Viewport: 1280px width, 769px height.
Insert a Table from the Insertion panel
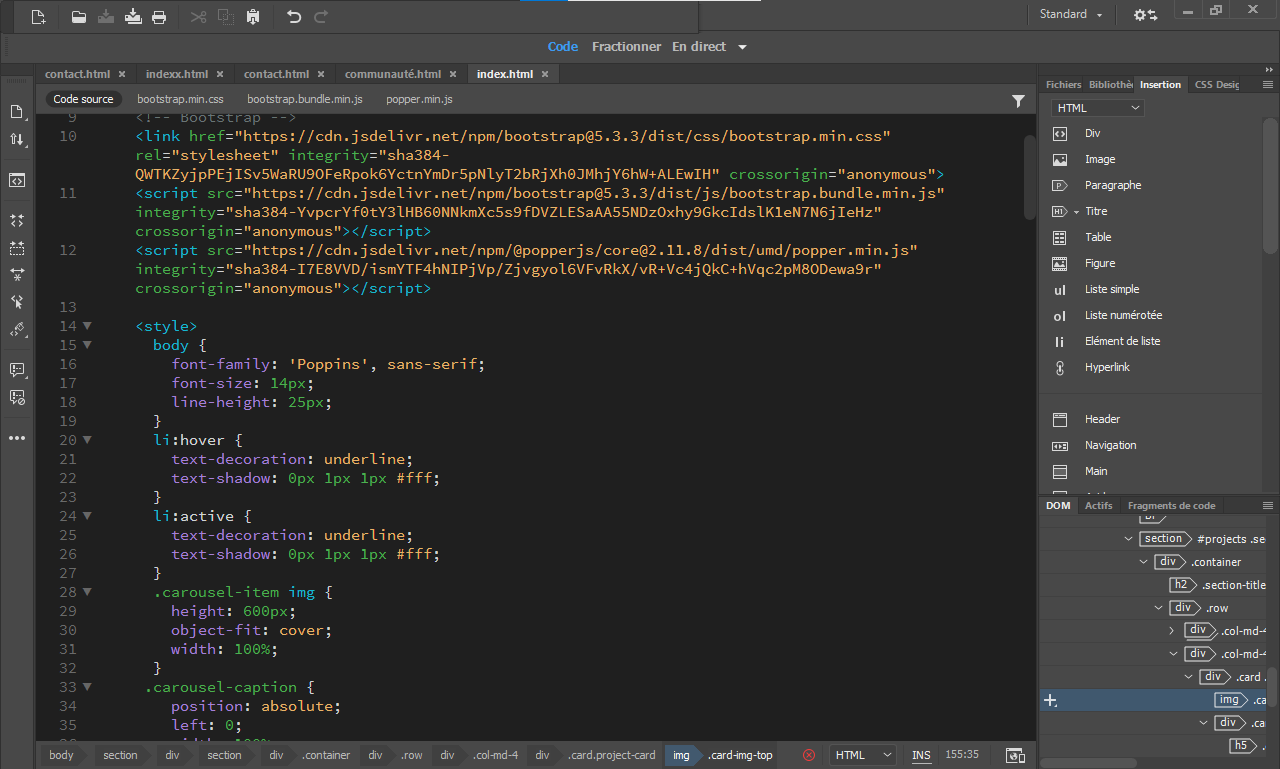[1097, 237]
